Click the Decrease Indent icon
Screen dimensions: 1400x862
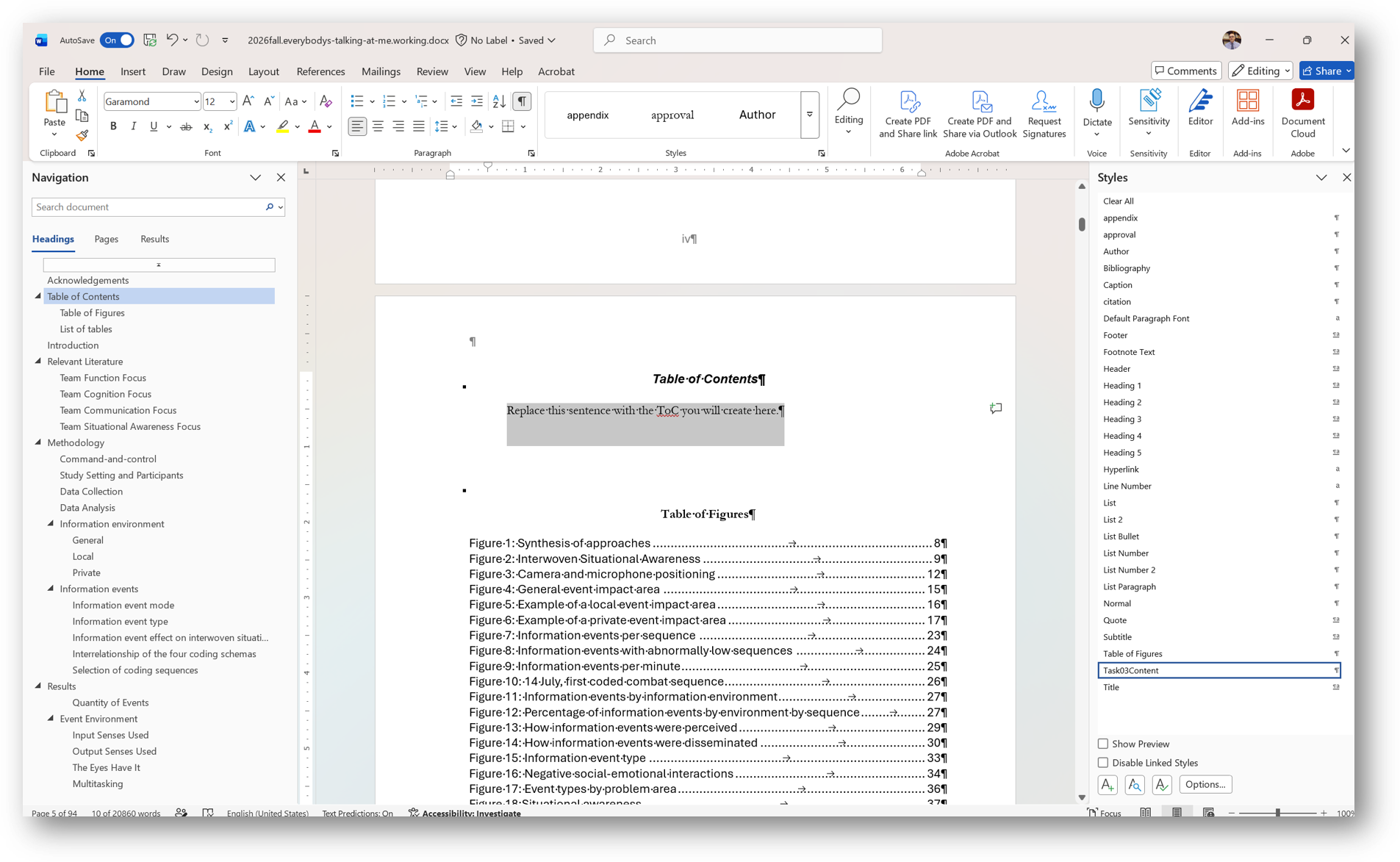click(456, 101)
